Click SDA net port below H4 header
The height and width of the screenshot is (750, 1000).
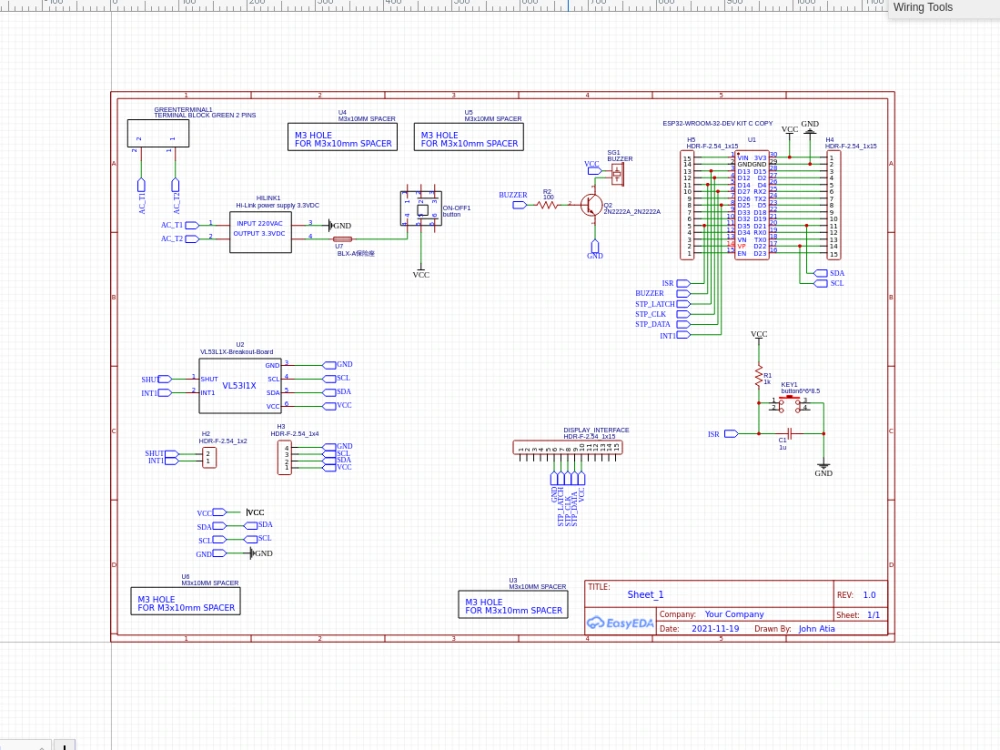pos(821,273)
